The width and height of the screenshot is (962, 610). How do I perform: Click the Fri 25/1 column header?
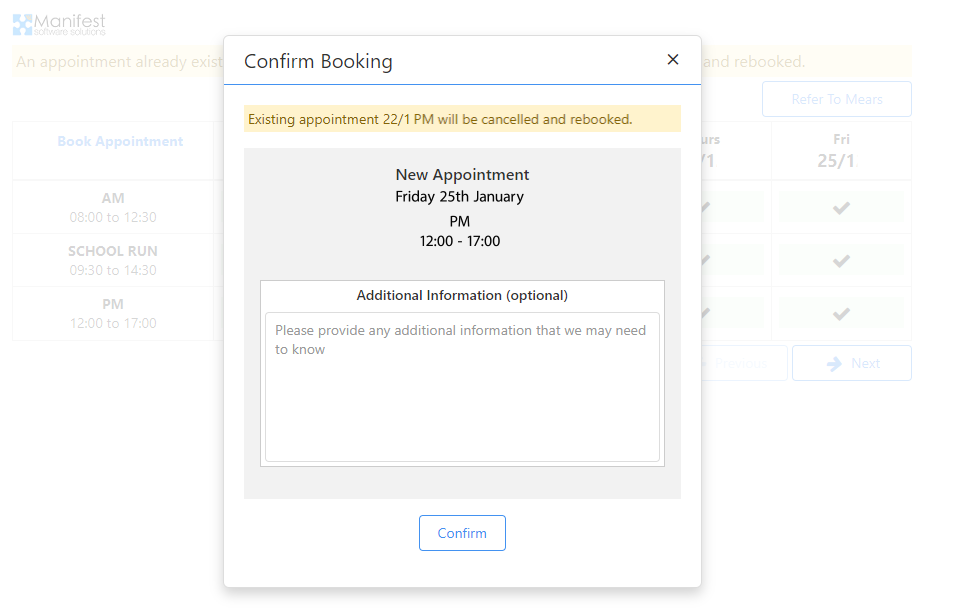(841, 150)
